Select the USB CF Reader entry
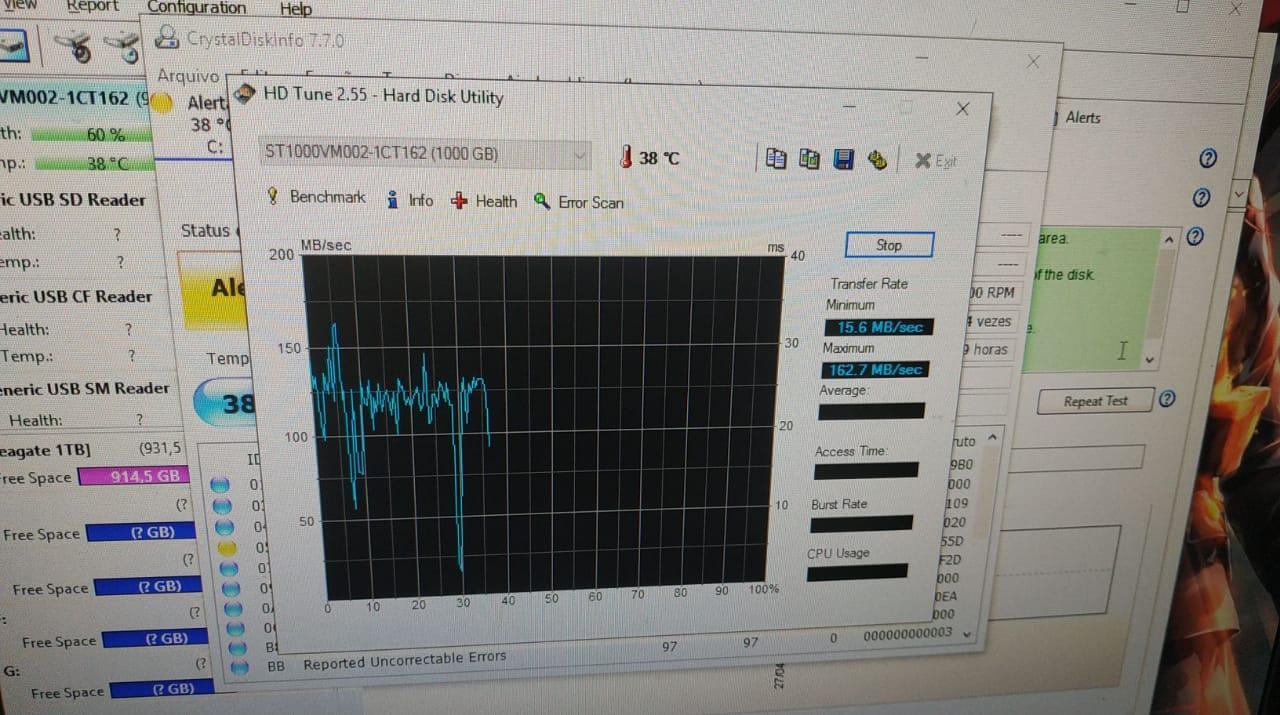Viewport: 1280px width, 715px height. 76,297
